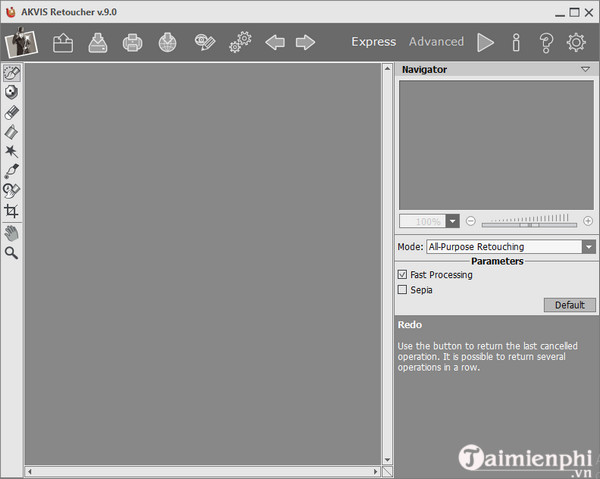Select the paintbrush retouch tool

[11, 171]
